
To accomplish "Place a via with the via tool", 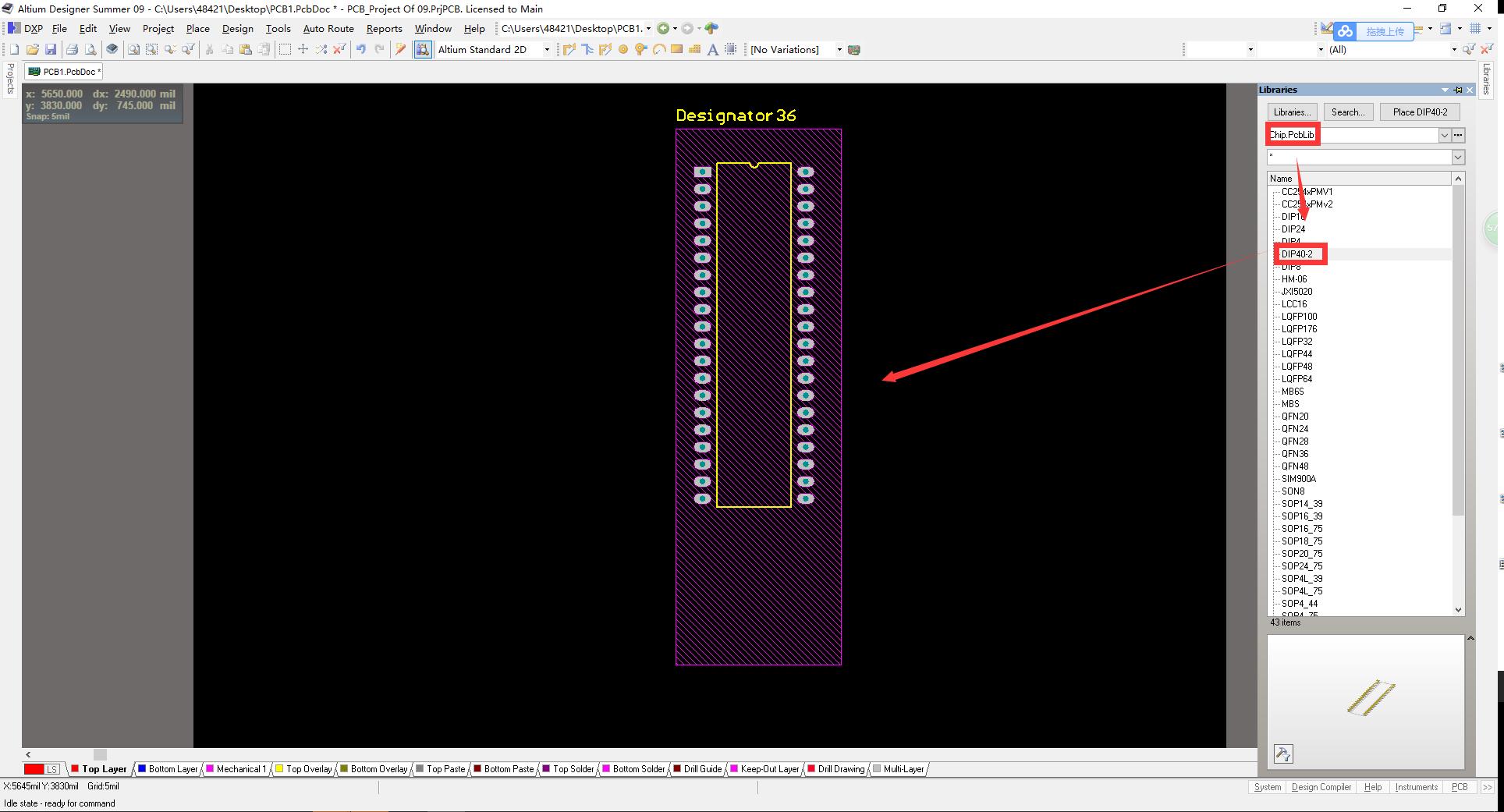I will pos(641,49).
